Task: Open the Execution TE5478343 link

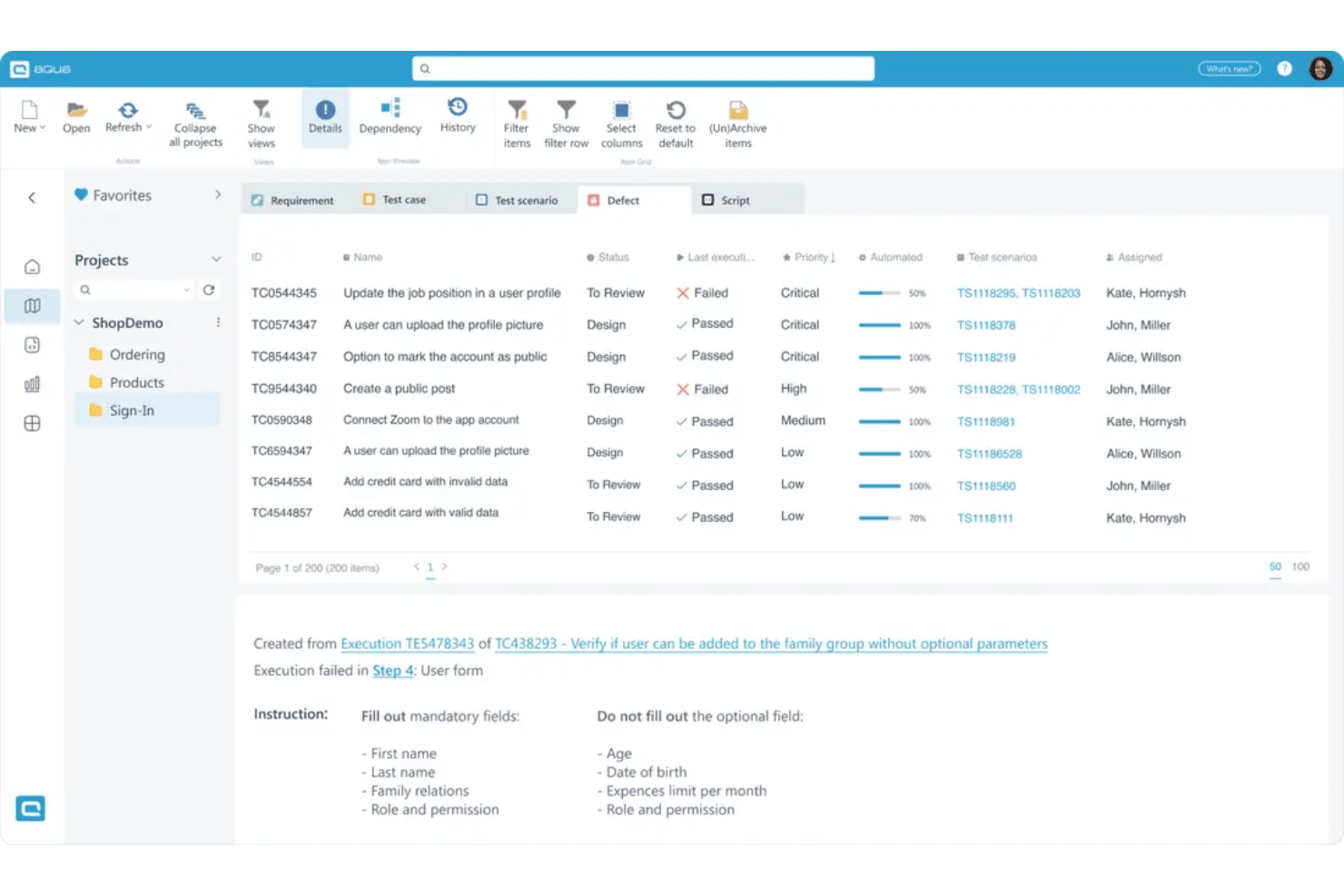Action: (x=407, y=644)
